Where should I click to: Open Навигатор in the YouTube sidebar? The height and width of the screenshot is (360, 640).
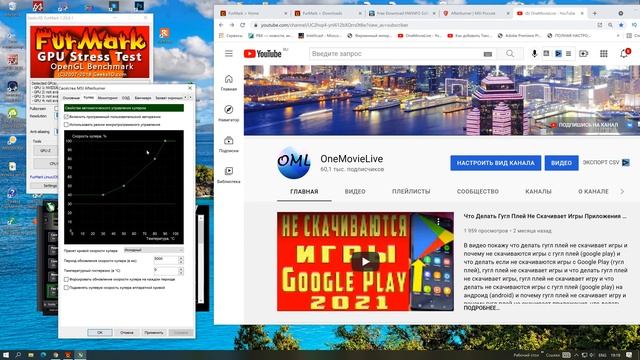[x=229, y=113]
